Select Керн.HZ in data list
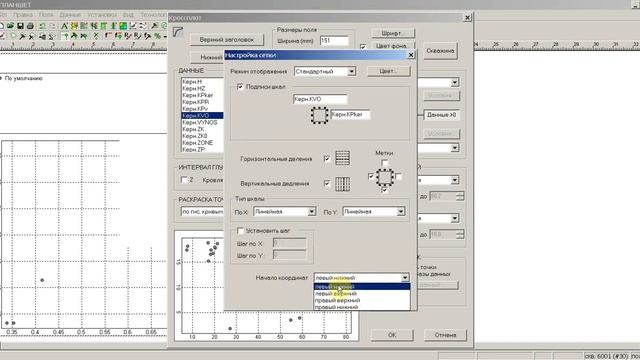 click(202, 89)
